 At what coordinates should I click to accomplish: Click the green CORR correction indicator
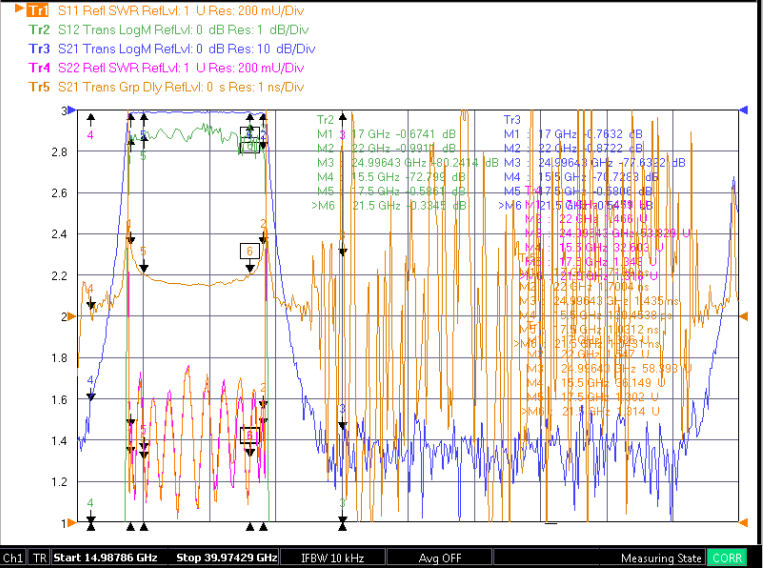coord(727,558)
